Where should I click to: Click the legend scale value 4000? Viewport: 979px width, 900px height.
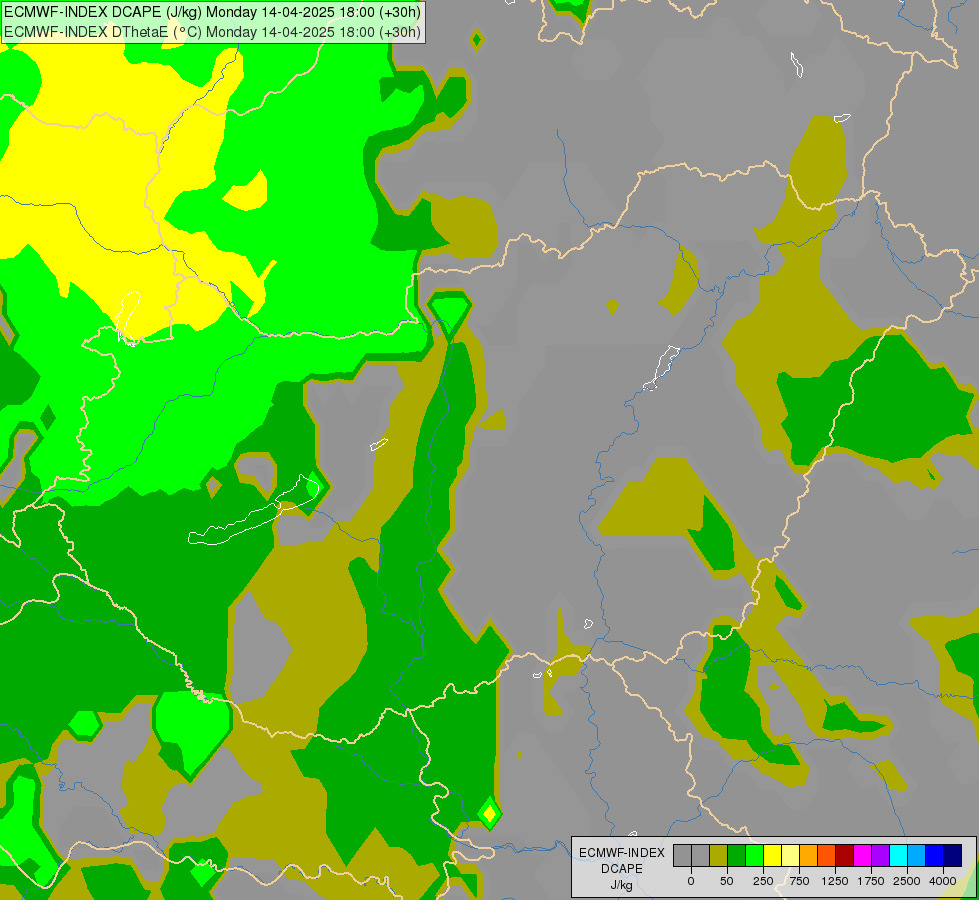click(x=943, y=881)
